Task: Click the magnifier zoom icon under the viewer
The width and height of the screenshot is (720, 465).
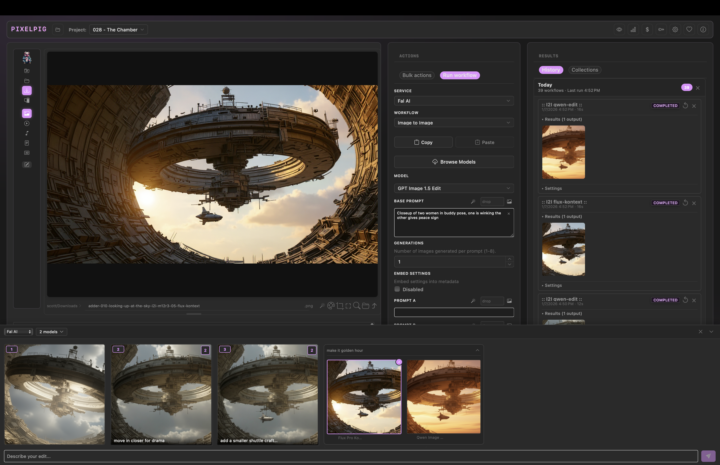Action: [357, 306]
